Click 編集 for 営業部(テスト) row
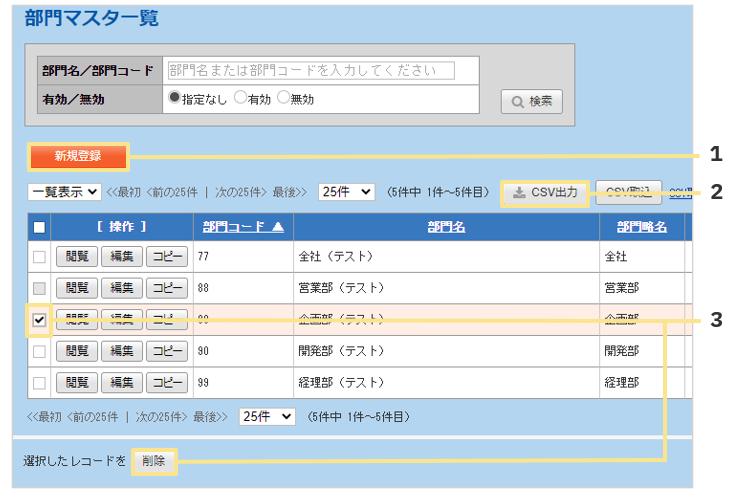The image size is (733, 495). click(x=121, y=289)
